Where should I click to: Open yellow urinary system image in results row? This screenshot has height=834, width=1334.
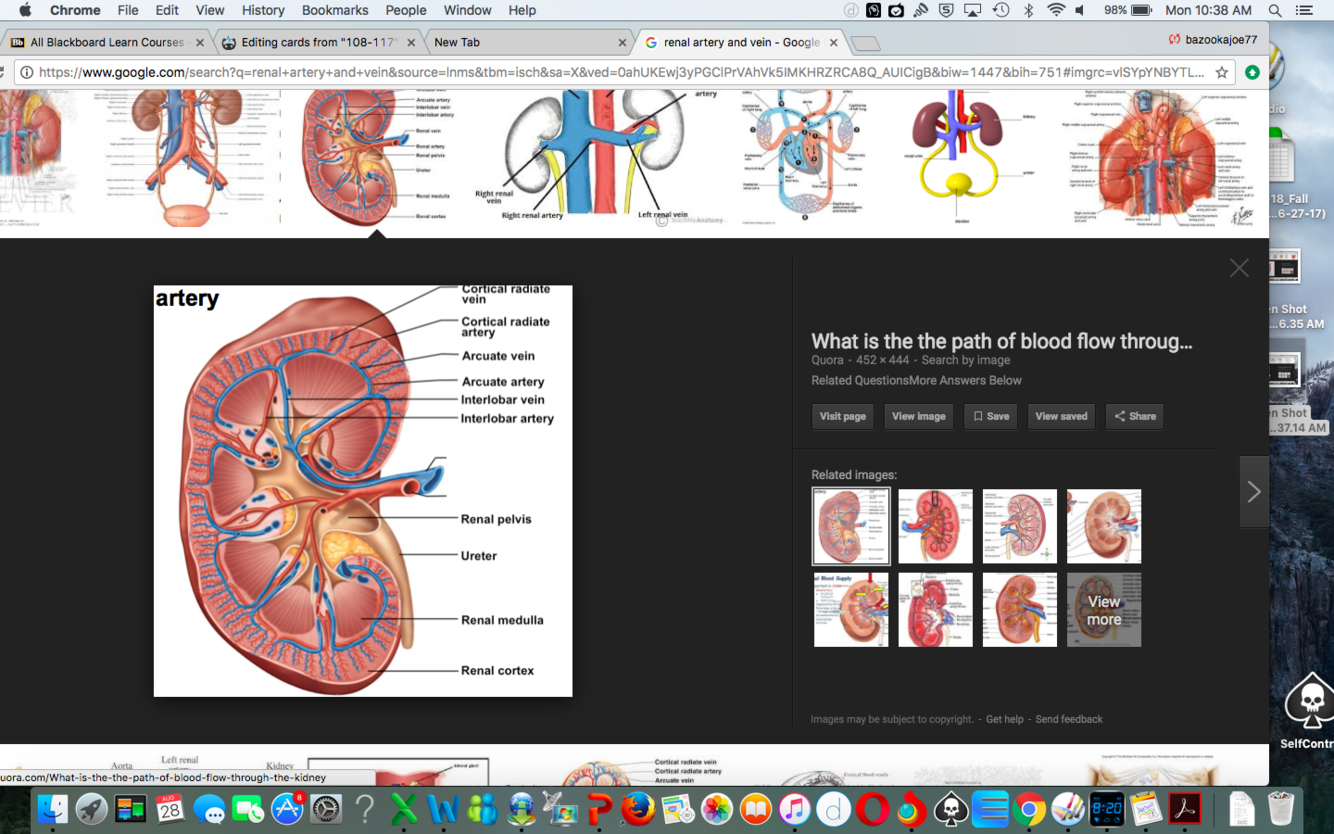coord(960,158)
